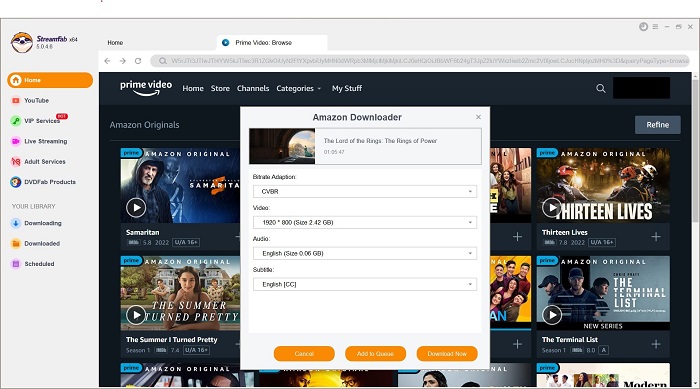
Task: Open Prime Video Store menu item
Action: 220,88
